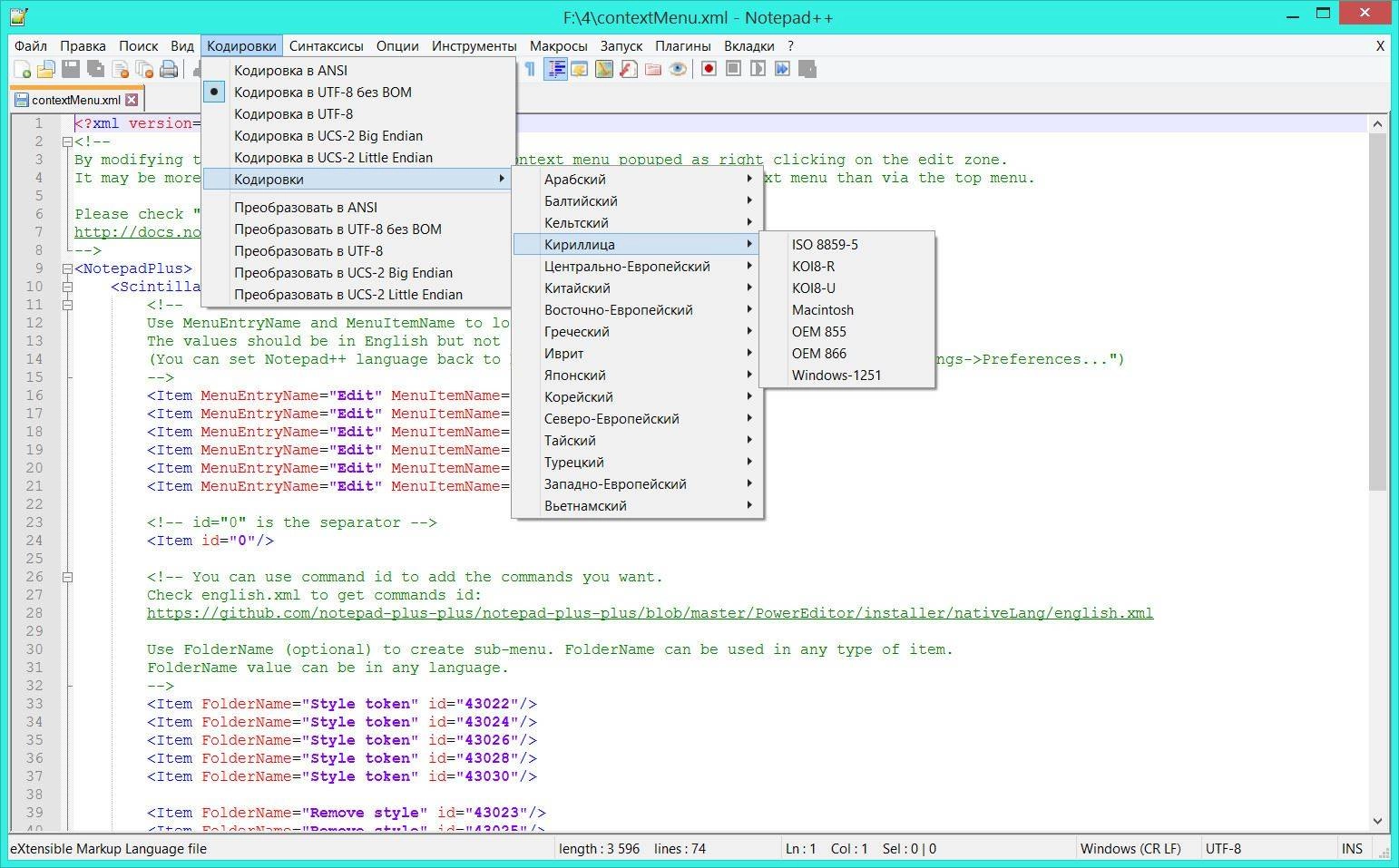Click the macro playback icon
Screen dimensions: 1399x868
(x=758, y=69)
